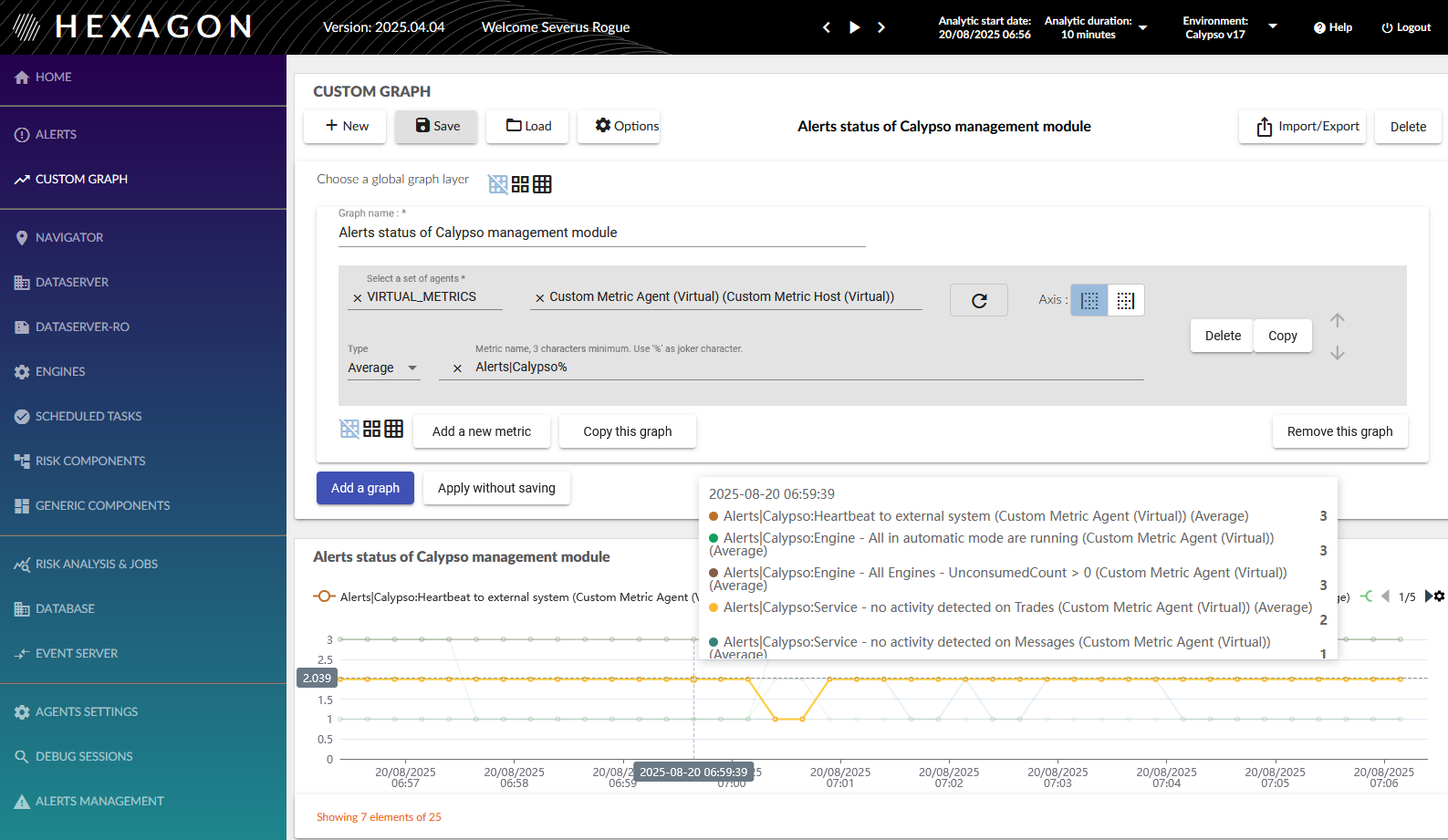
Task: Click the Debug Sessions magnifier icon
Action: (22, 757)
